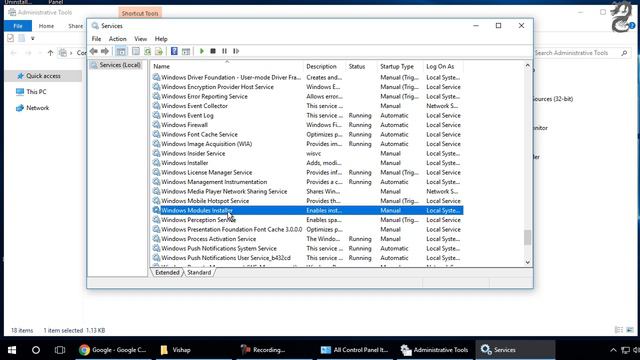Select Windows Font Cache Service
The height and width of the screenshot is (360, 640).
coord(307,134)
